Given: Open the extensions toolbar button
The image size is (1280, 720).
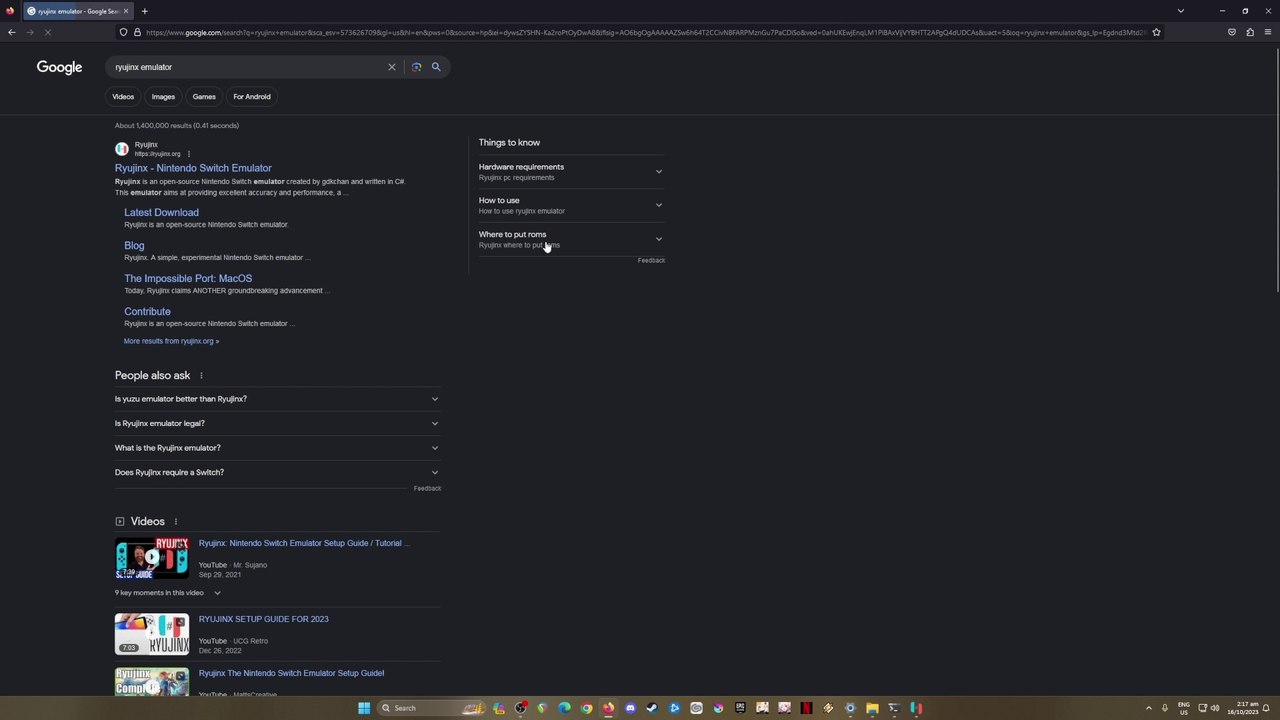Looking at the screenshot, I should point(1250,32).
